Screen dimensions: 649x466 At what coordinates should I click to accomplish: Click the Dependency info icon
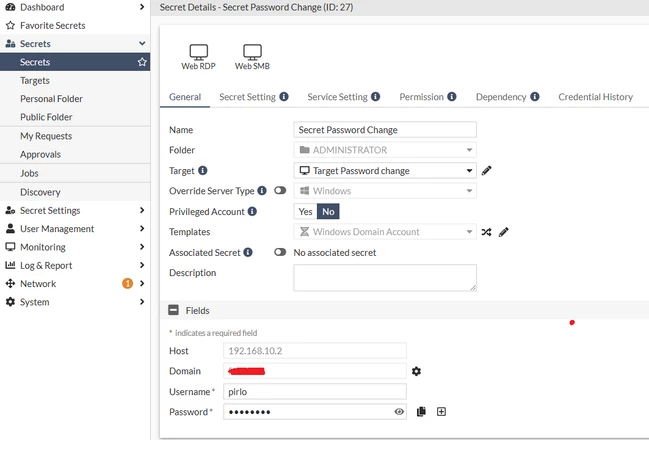(535, 96)
